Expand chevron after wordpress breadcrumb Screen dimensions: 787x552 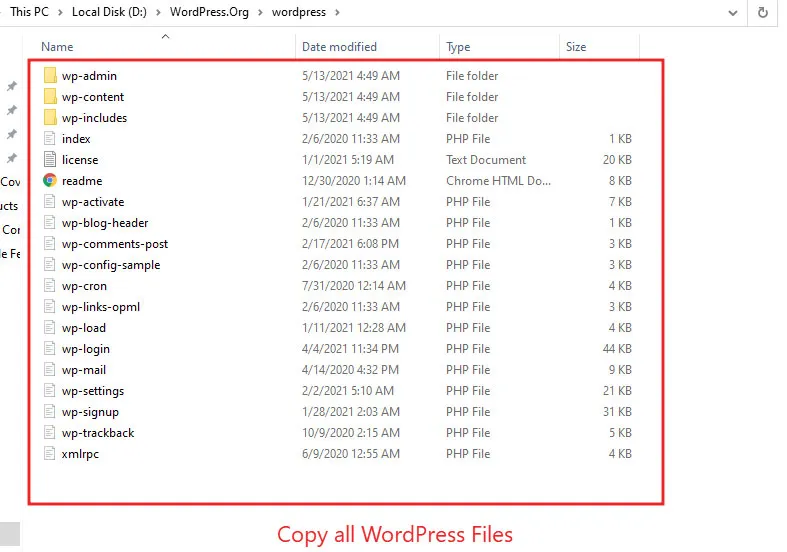click(x=337, y=13)
